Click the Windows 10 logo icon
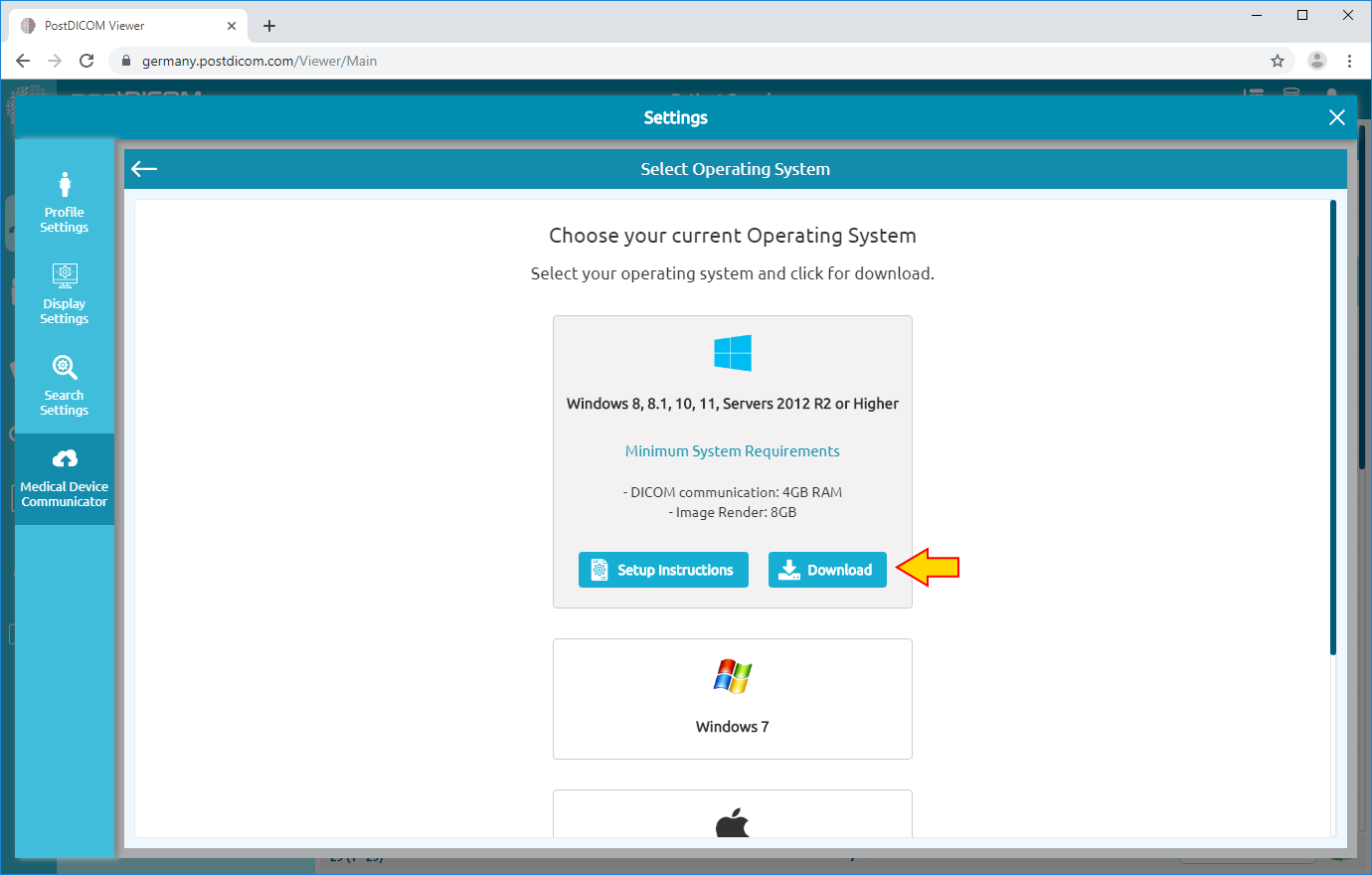The height and width of the screenshot is (875, 1372). [733, 353]
